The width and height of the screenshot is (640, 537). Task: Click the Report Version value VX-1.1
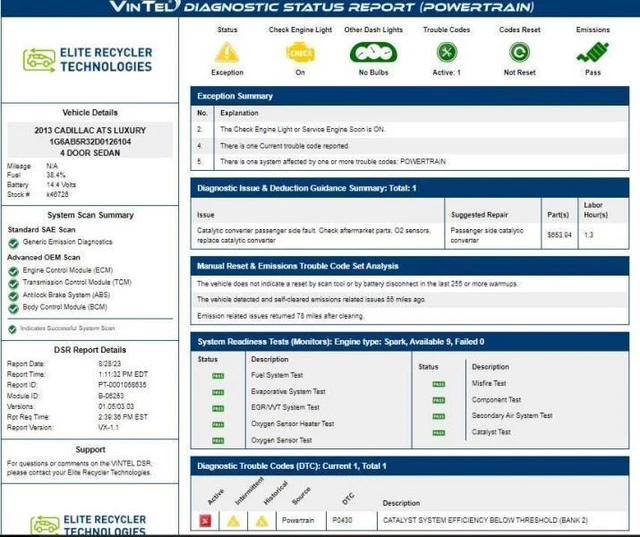108,428
